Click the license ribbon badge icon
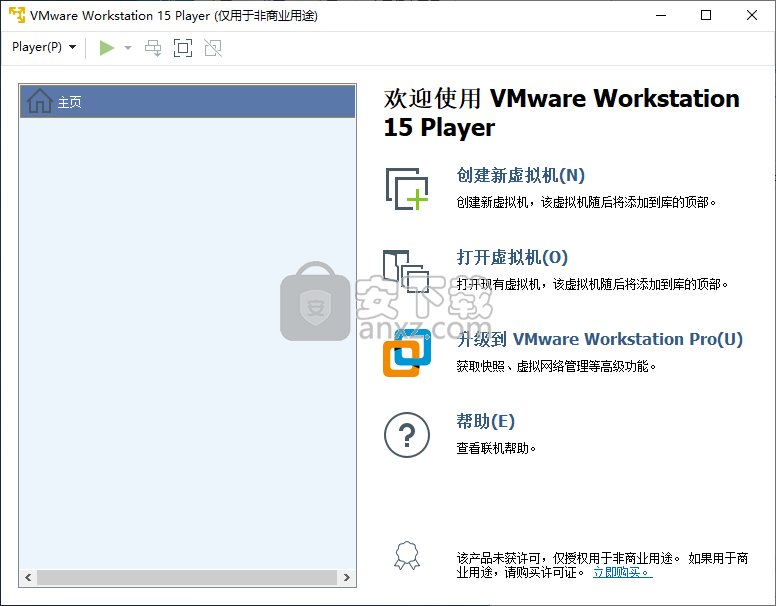 pos(407,556)
